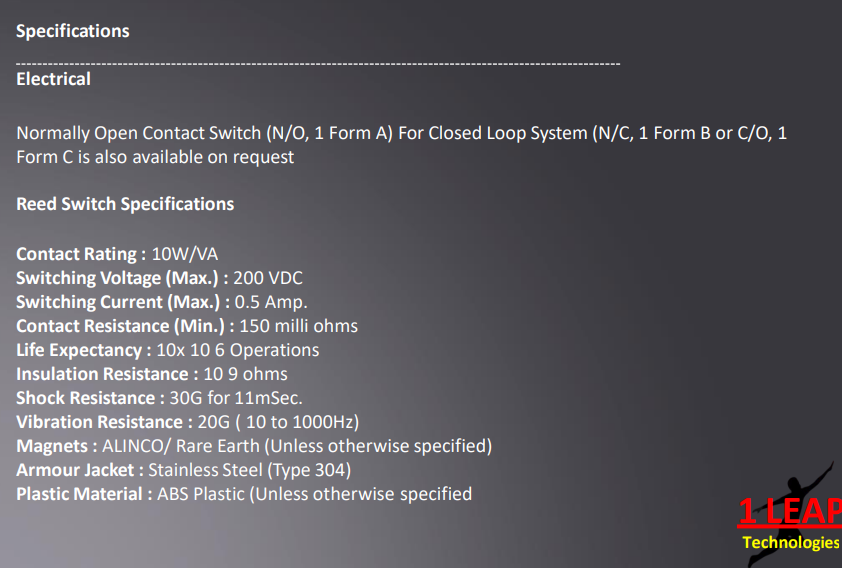Click the Plastic Material label
This screenshot has width=842, height=568.
(x=80, y=494)
